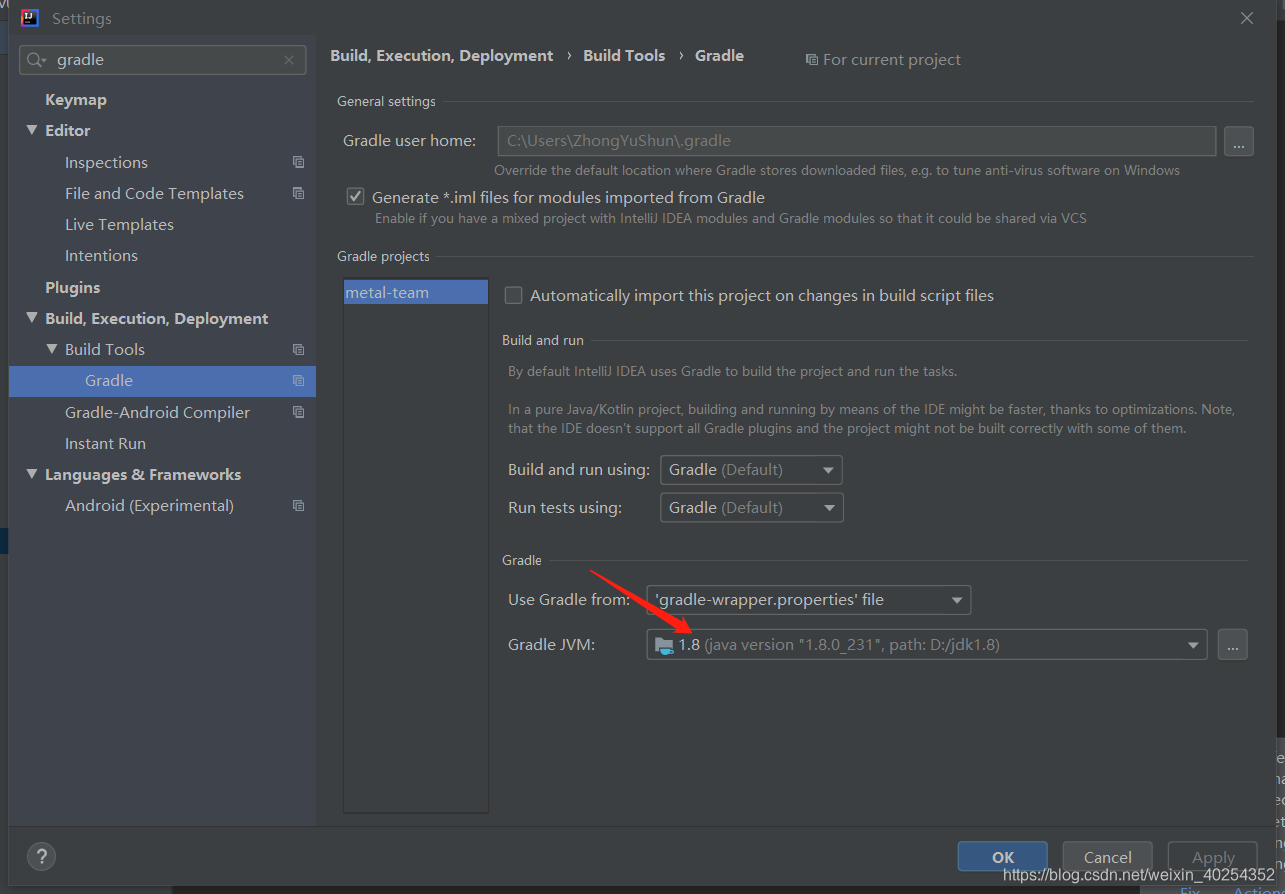
Task: Click the Cancel button
Action: click(x=1108, y=857)
